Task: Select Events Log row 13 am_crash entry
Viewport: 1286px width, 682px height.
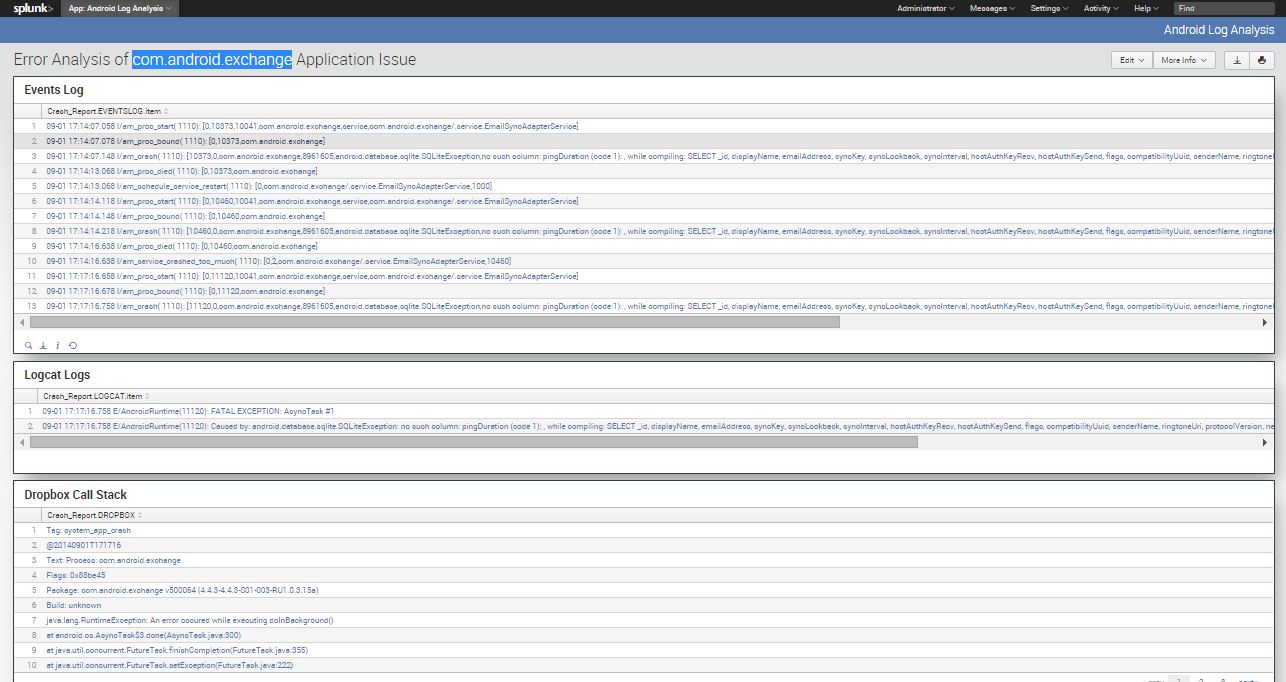Action: (x=644, y=306)
